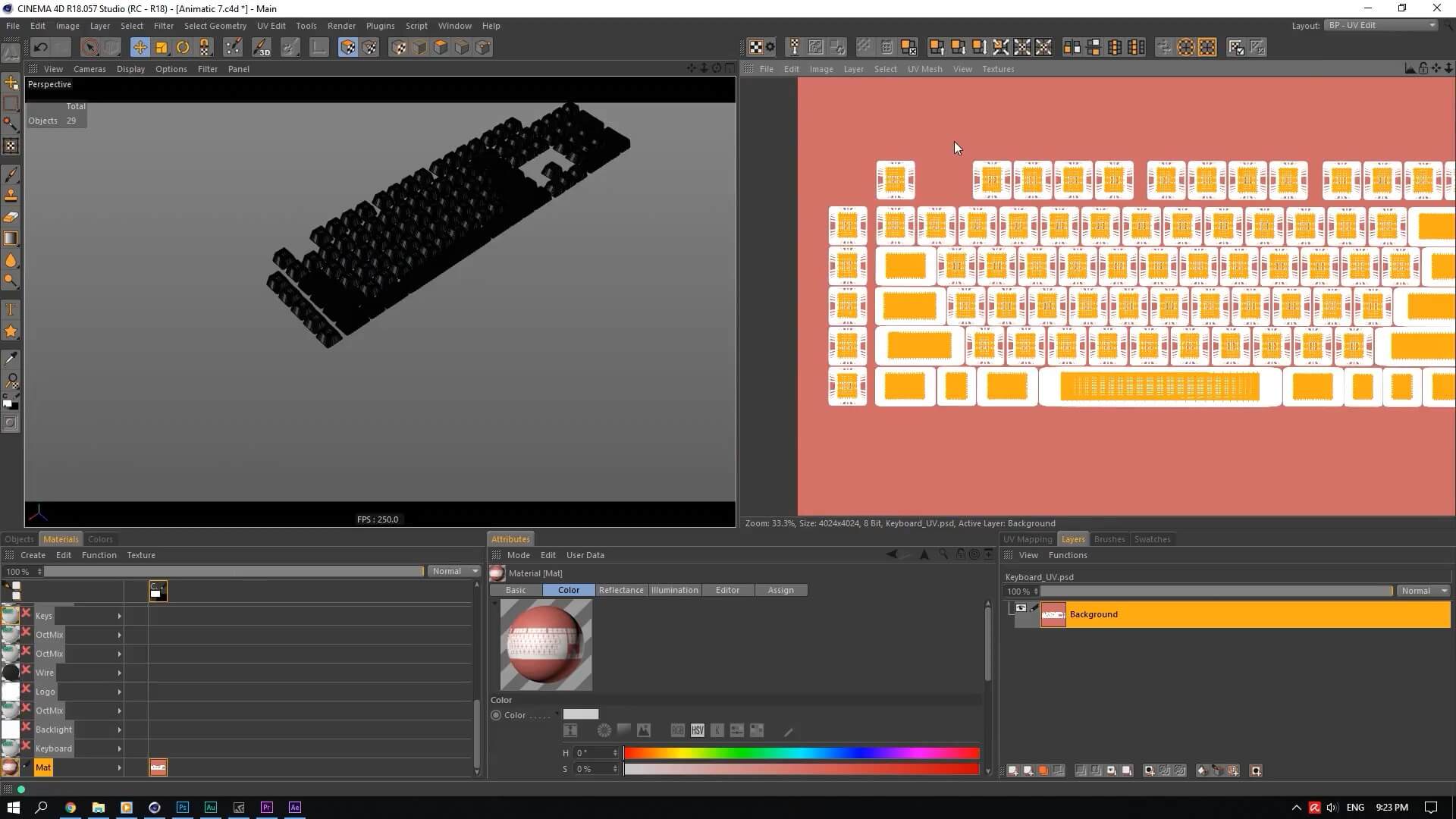Open the Swatches panel tab
Screen dimensions: 1456x819
point(1152,539)
